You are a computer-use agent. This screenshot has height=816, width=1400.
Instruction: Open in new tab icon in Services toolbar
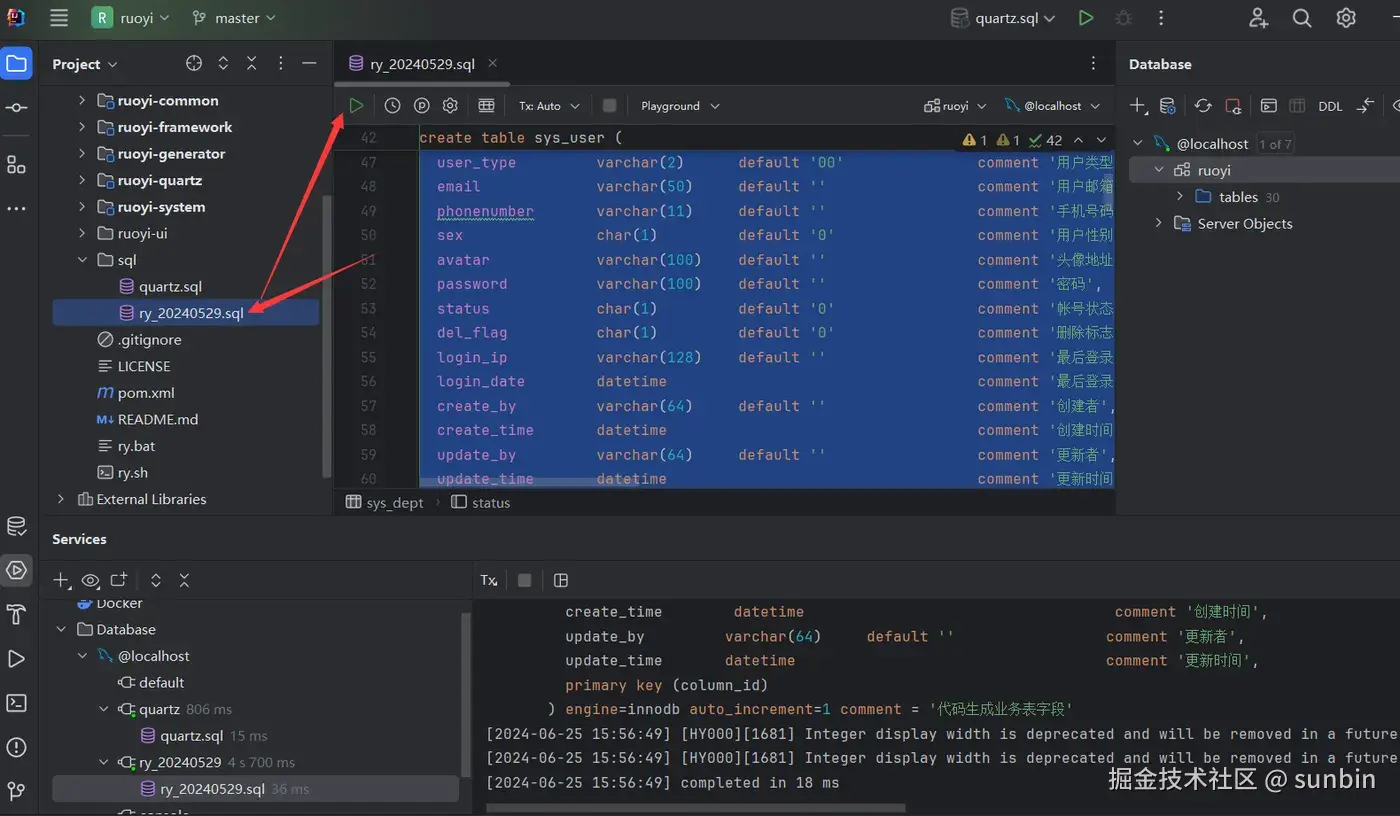tap(119, 580)
